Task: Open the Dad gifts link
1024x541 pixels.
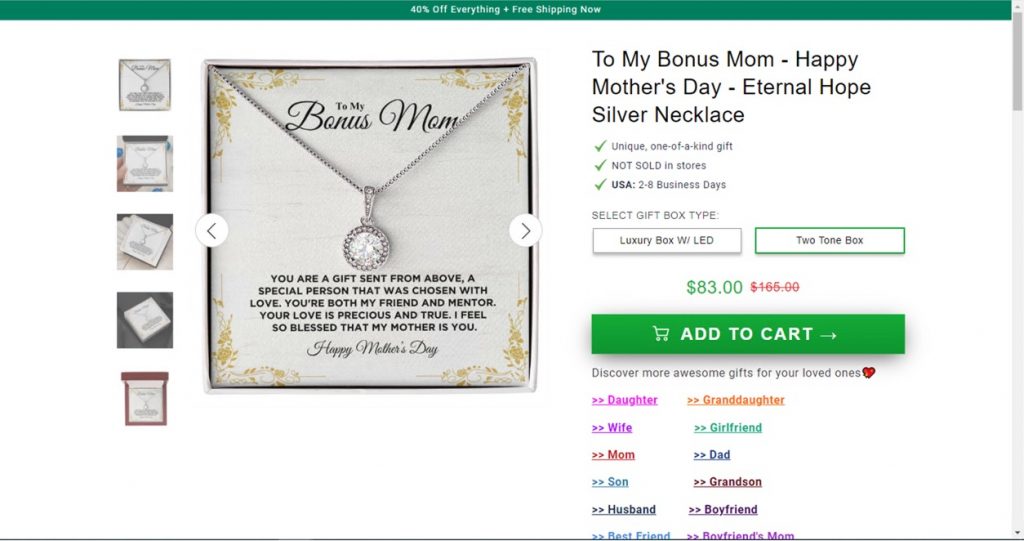Action: (x=712, y=455)
